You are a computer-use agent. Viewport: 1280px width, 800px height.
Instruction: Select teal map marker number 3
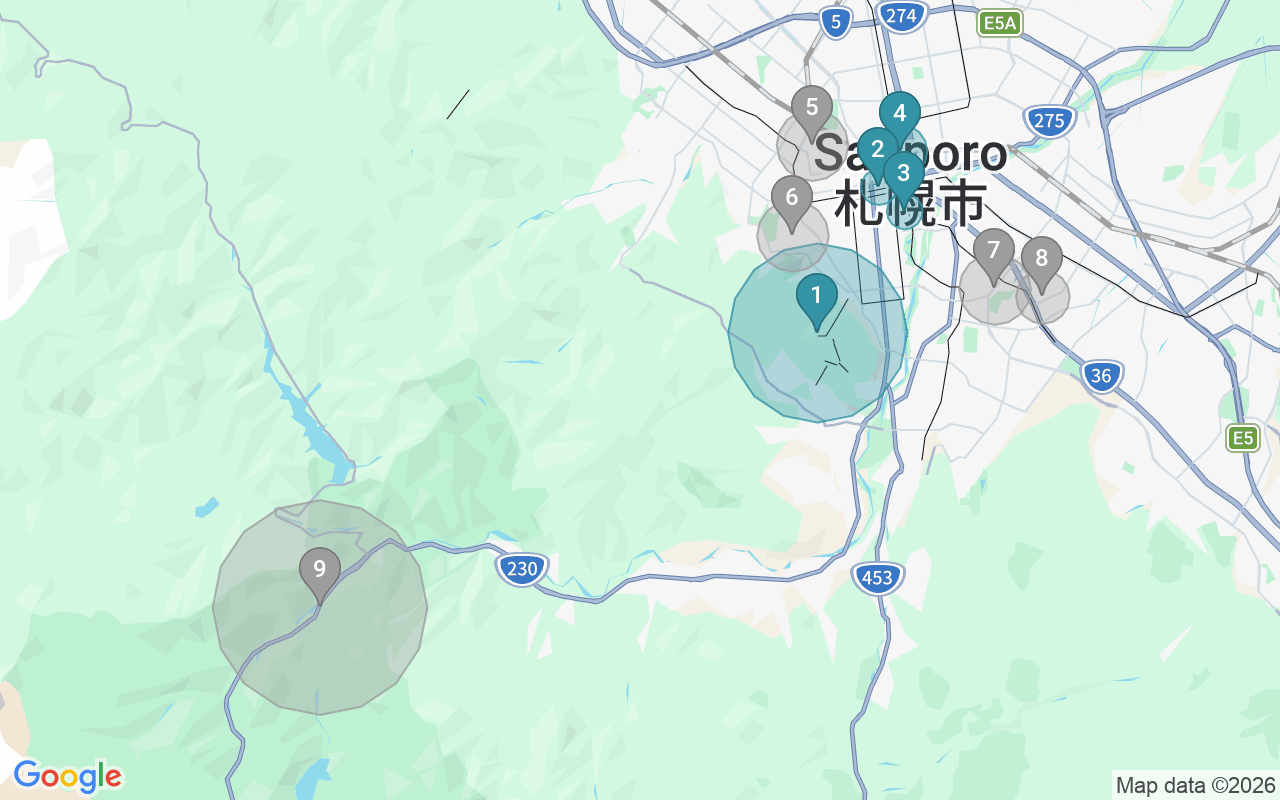[x=904, y=180]
